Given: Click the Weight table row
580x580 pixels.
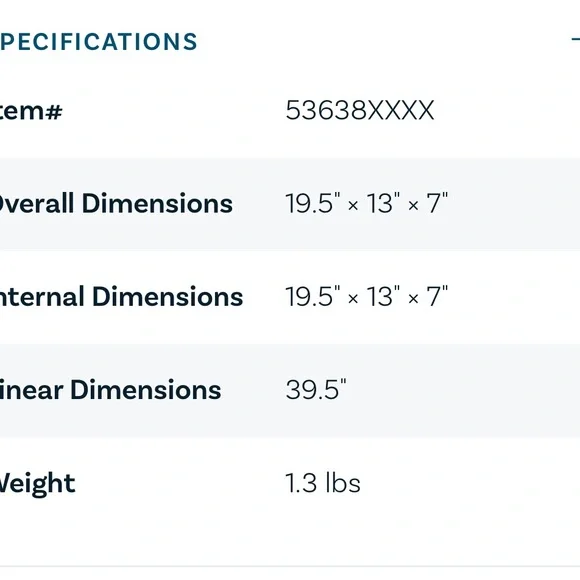Looking at the screenshot, I should pos(290,483).
